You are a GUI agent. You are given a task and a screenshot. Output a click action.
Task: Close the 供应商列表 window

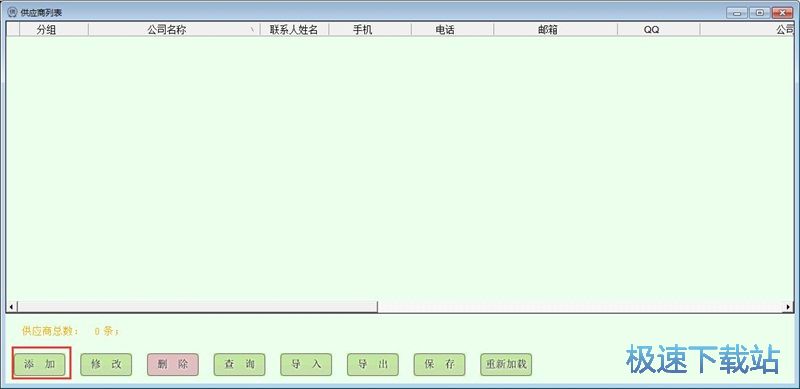click(783, 13)
